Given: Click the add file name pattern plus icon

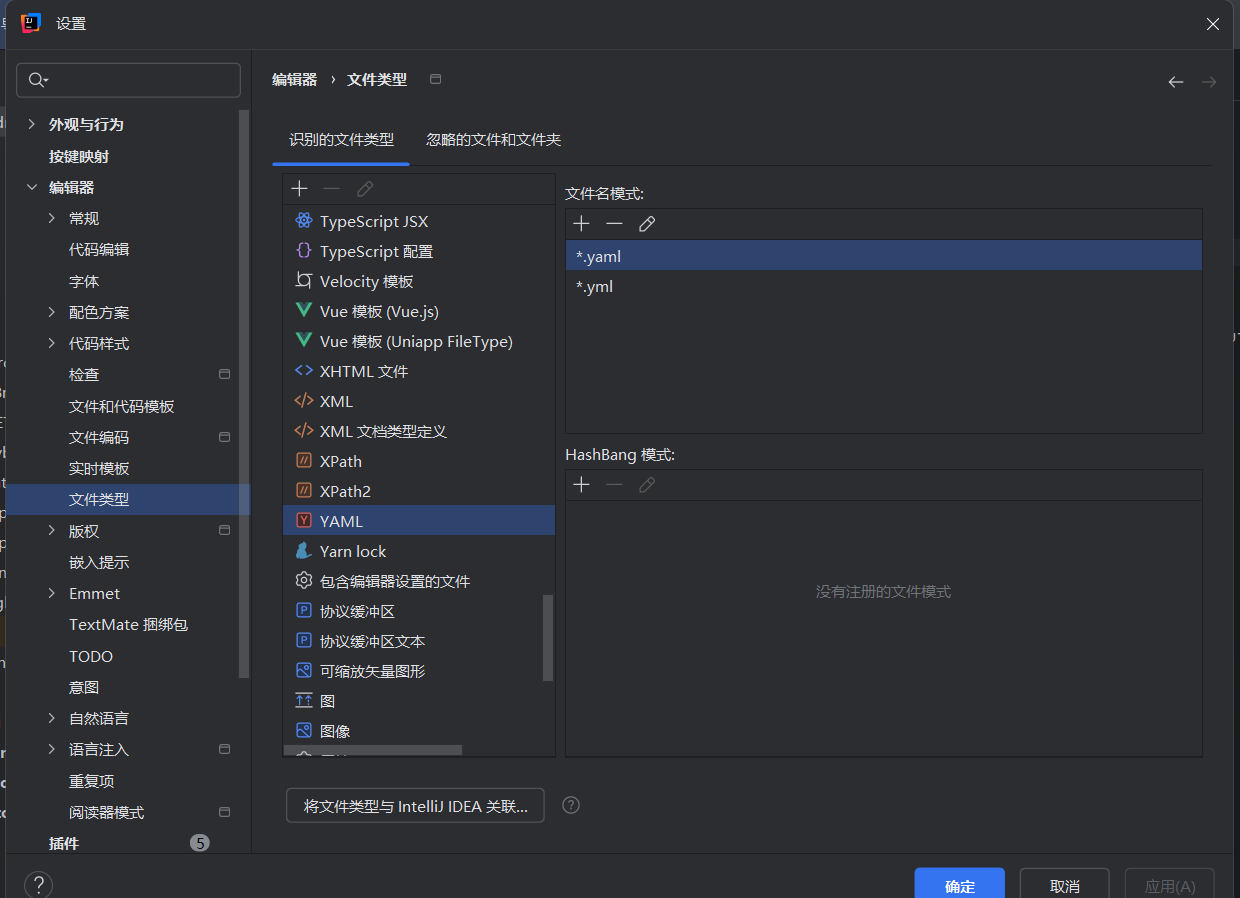Looking at the screenshot, I should point(581,224).
